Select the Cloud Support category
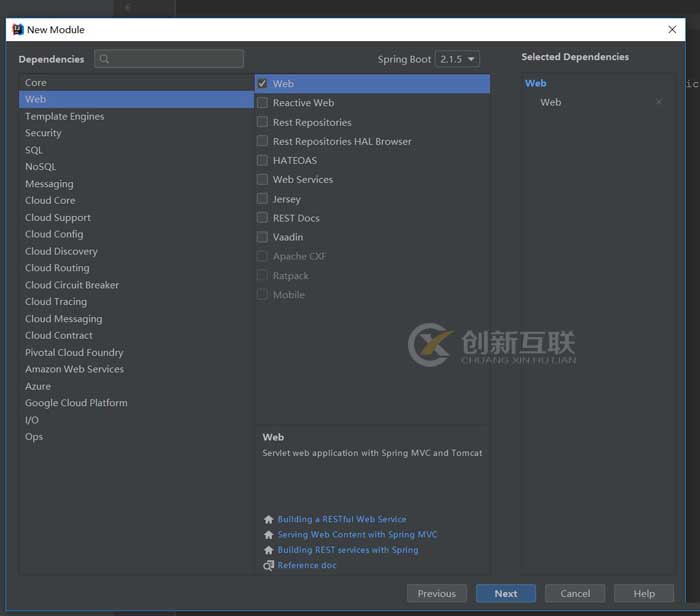Viewport: 700px width, 616px height. coord(136,217)
